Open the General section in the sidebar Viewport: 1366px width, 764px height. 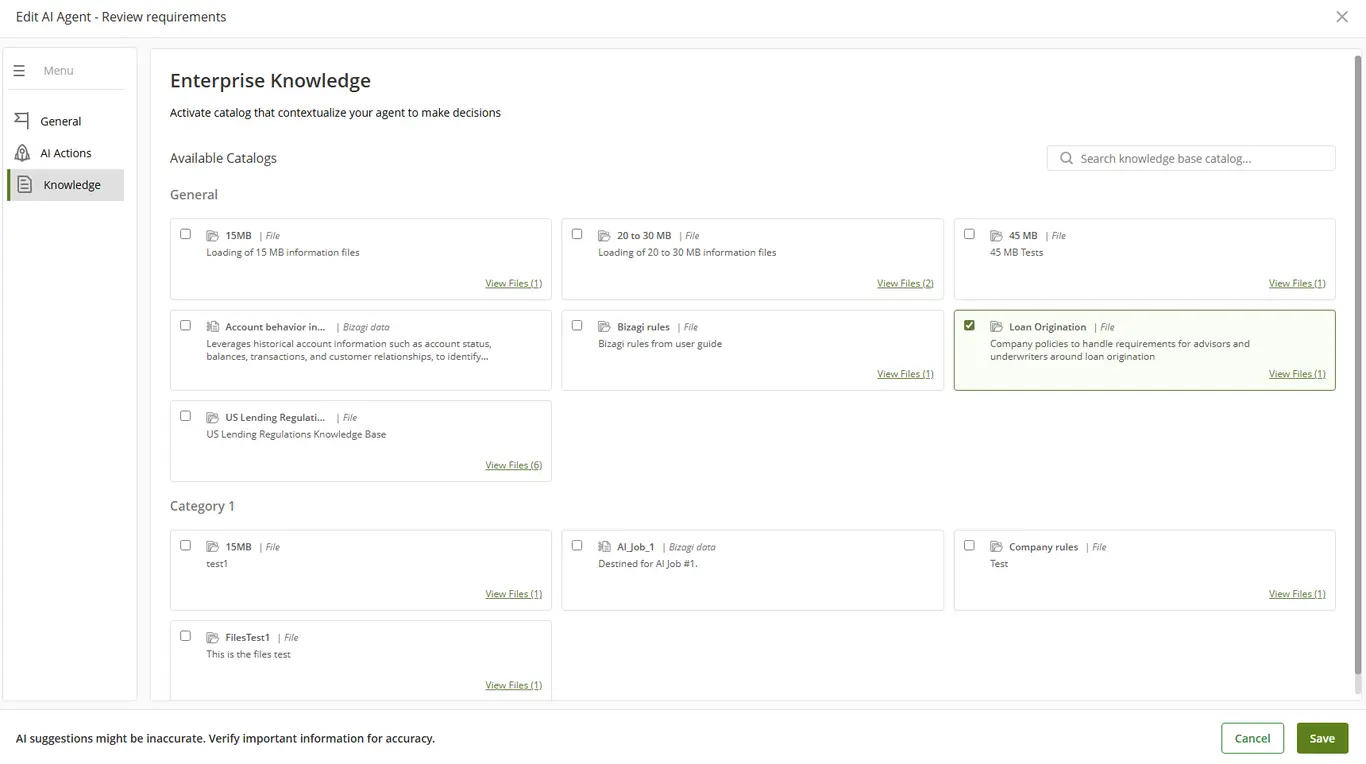pyautogui.click(x=66, y=121)
